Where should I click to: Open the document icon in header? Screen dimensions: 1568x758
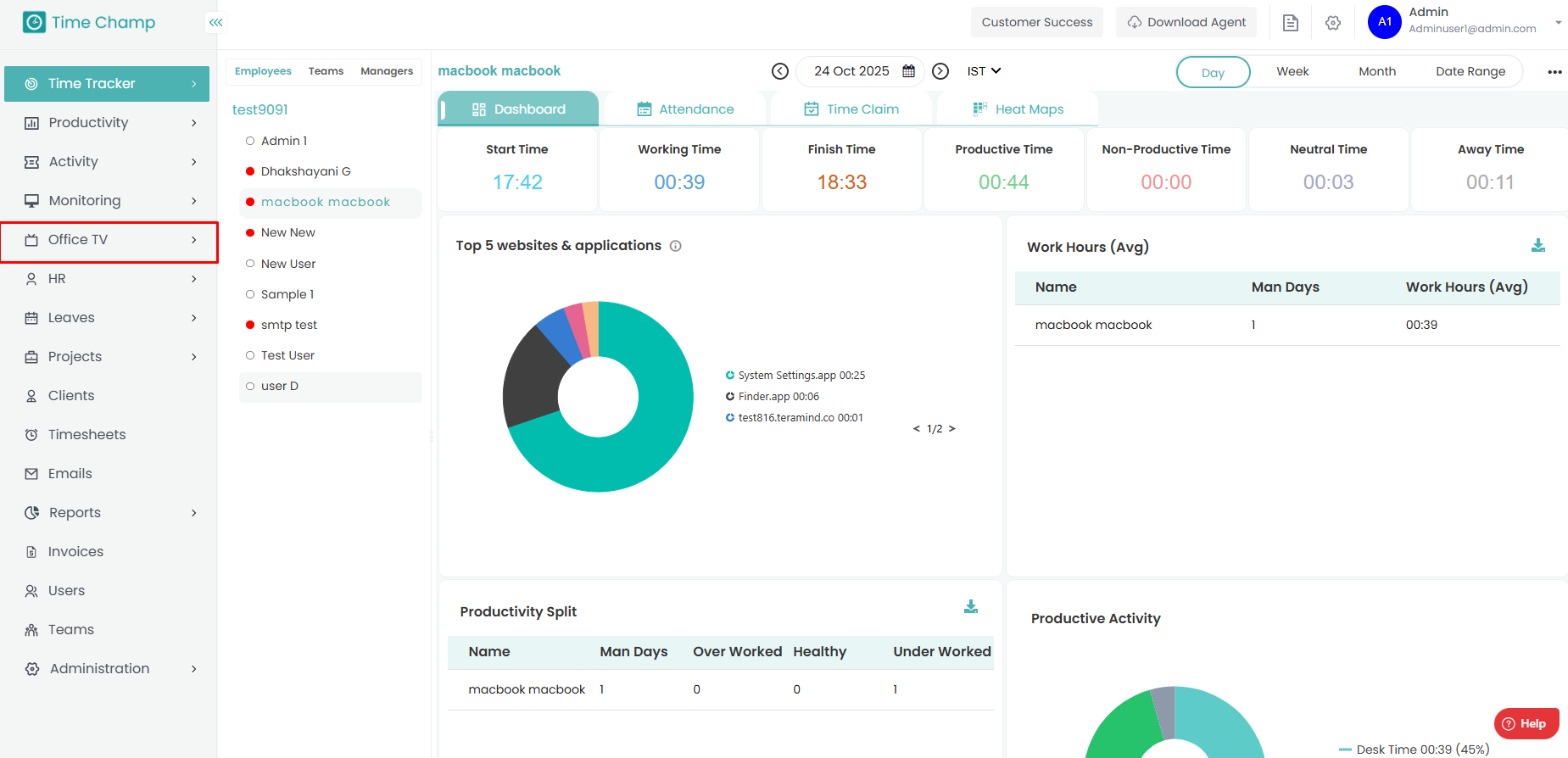tap(1291, 23)
